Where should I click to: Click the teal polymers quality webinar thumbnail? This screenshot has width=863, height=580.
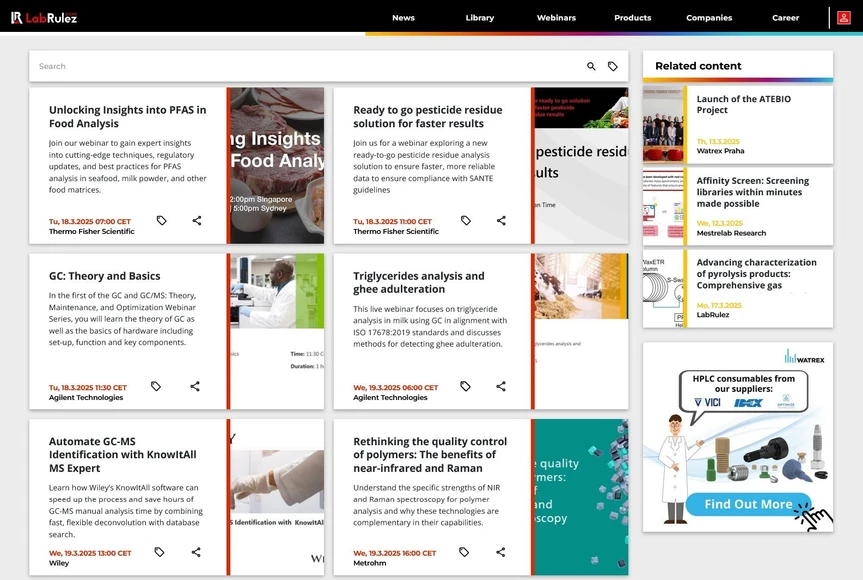tap(581, 497)
